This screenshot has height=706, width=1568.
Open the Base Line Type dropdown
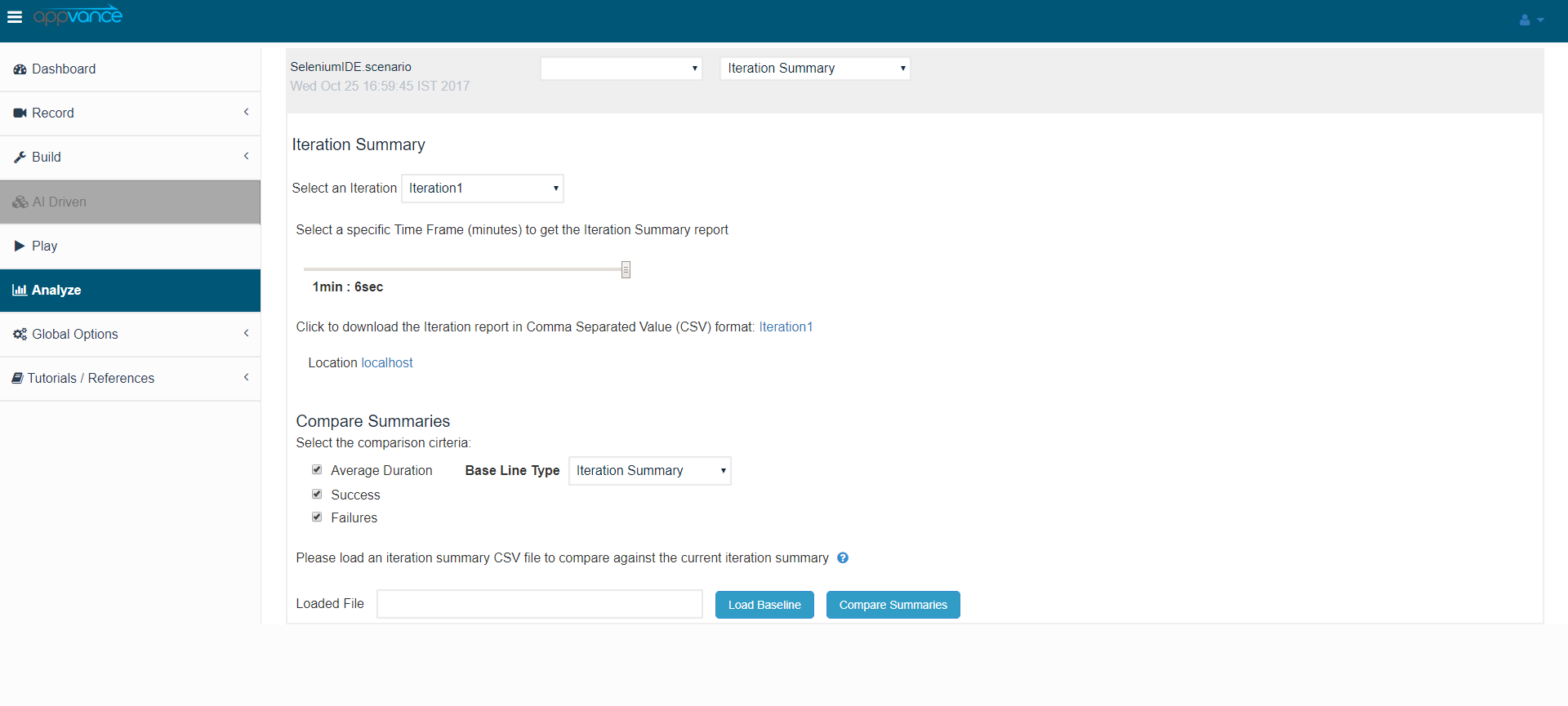pos(650,471)
